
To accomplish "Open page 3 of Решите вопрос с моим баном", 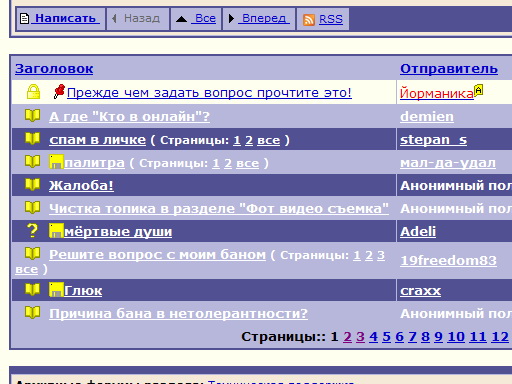I will pyautogui.click(x=381, y=255).
